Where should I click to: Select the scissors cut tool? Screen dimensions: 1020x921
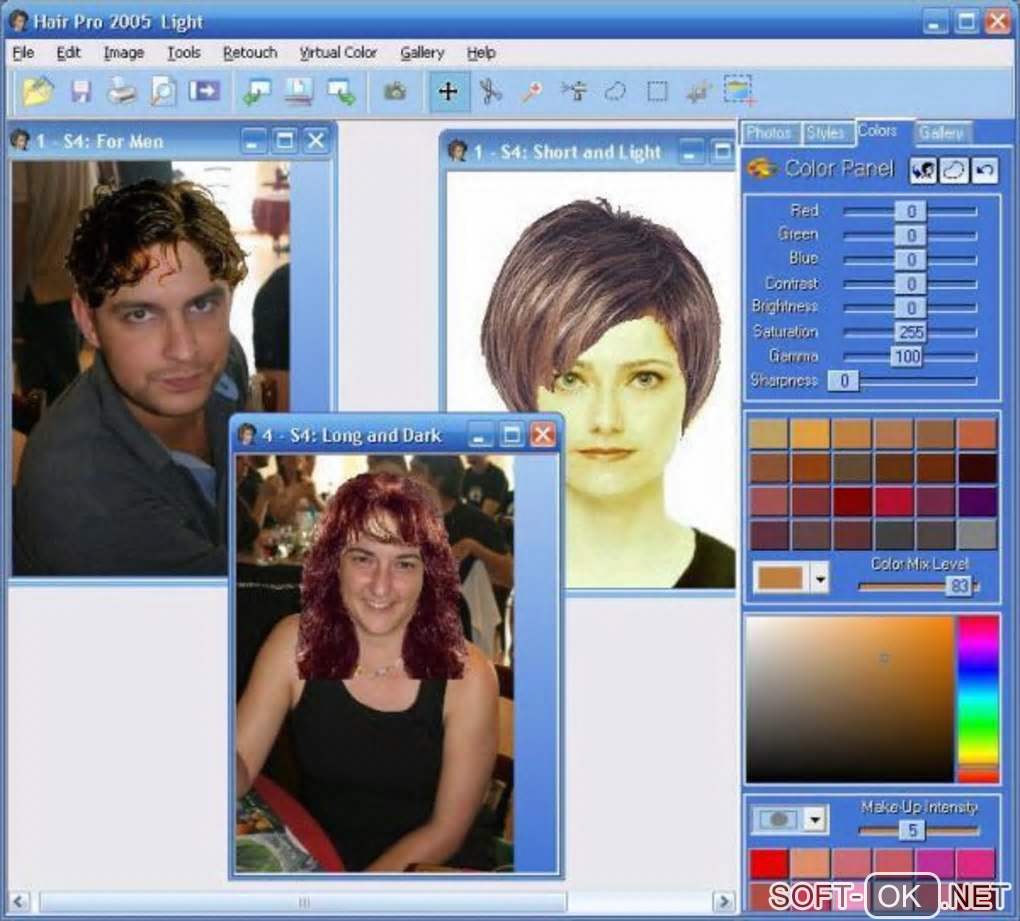(490, 91)
